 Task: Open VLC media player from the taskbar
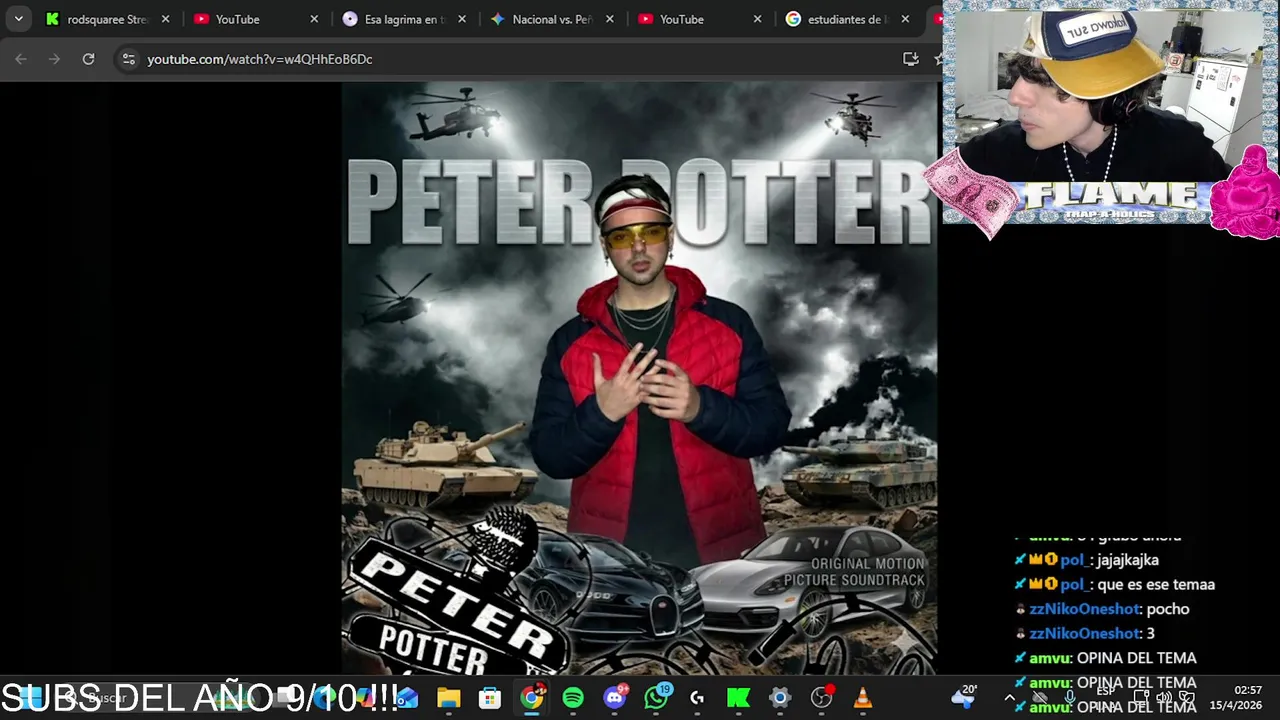click(863, 698)
